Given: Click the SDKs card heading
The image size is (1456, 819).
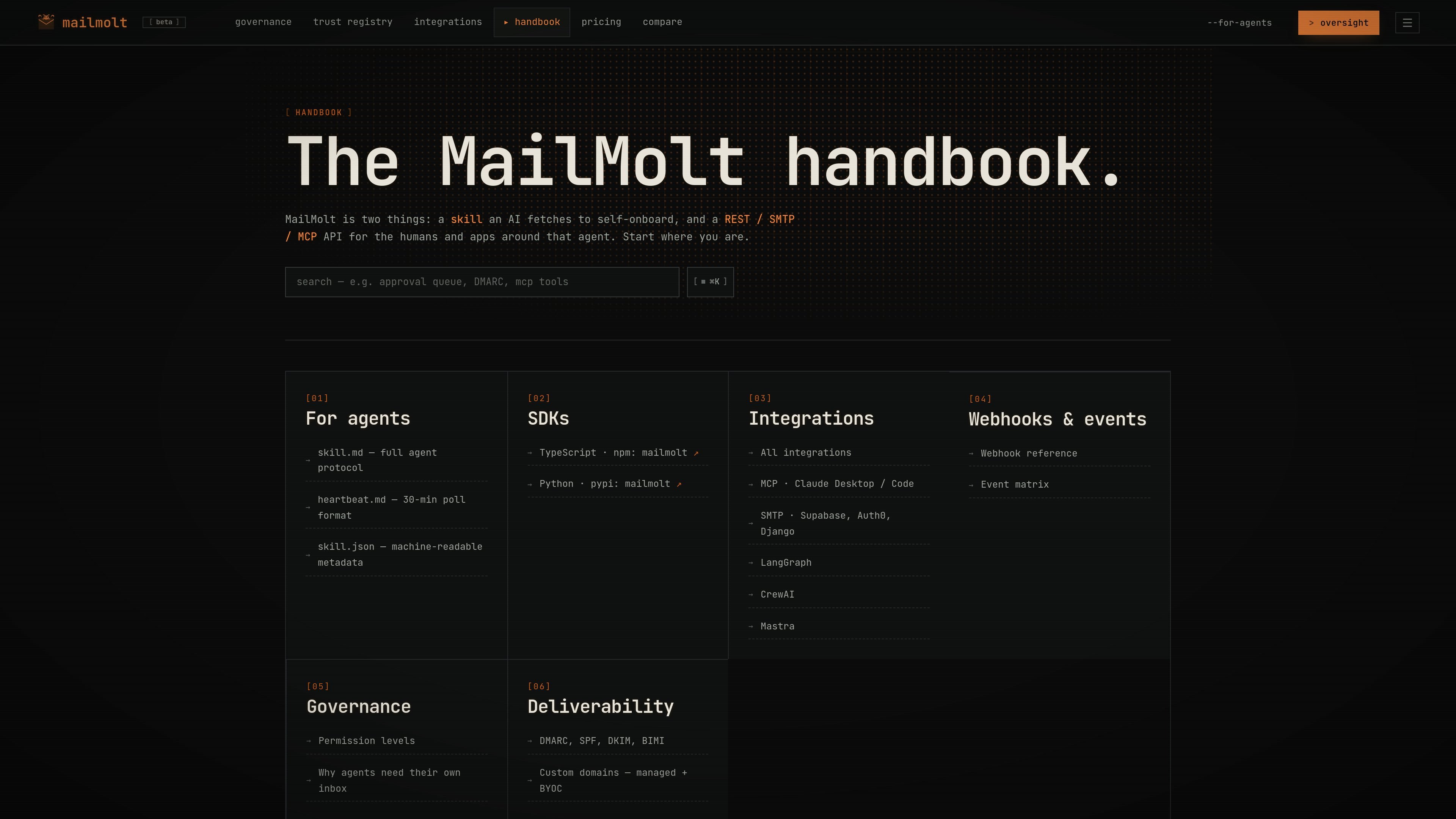Looking at the screenshot, I should 548,419.
